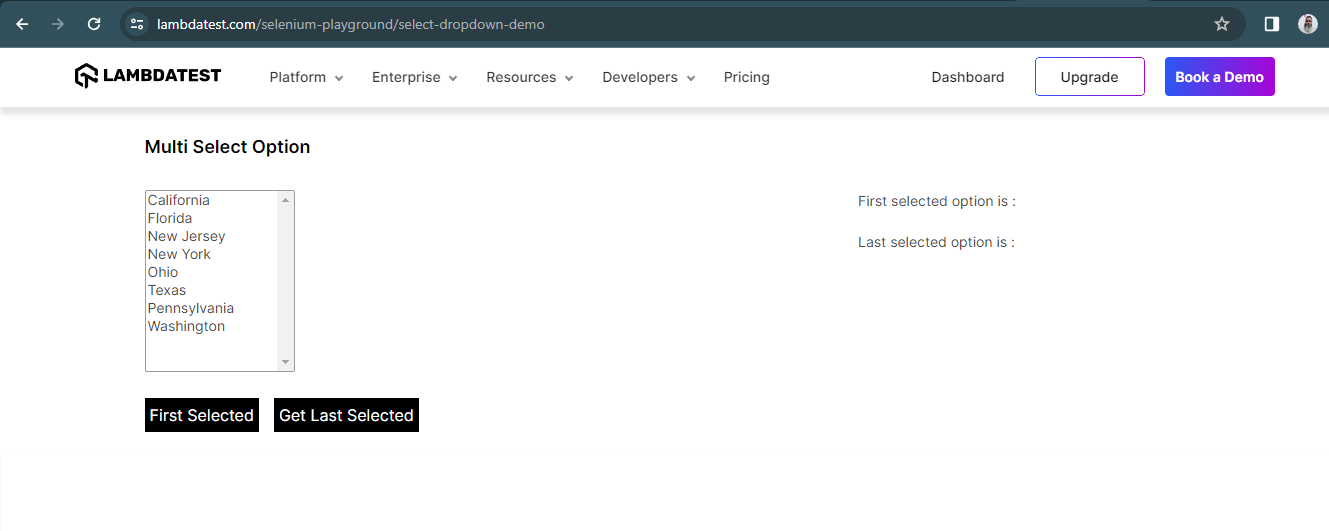Viewport: 1329px width, 531px height.
Task: Go to Dashboard
Action: pyautogui.click(x=968, y=77)
